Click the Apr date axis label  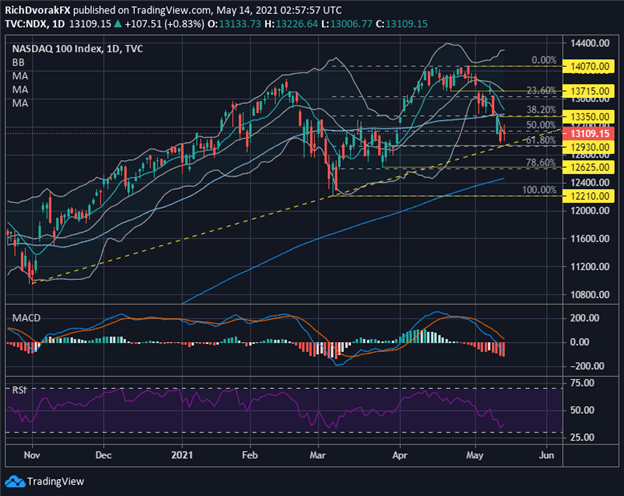tap(400, 455)
